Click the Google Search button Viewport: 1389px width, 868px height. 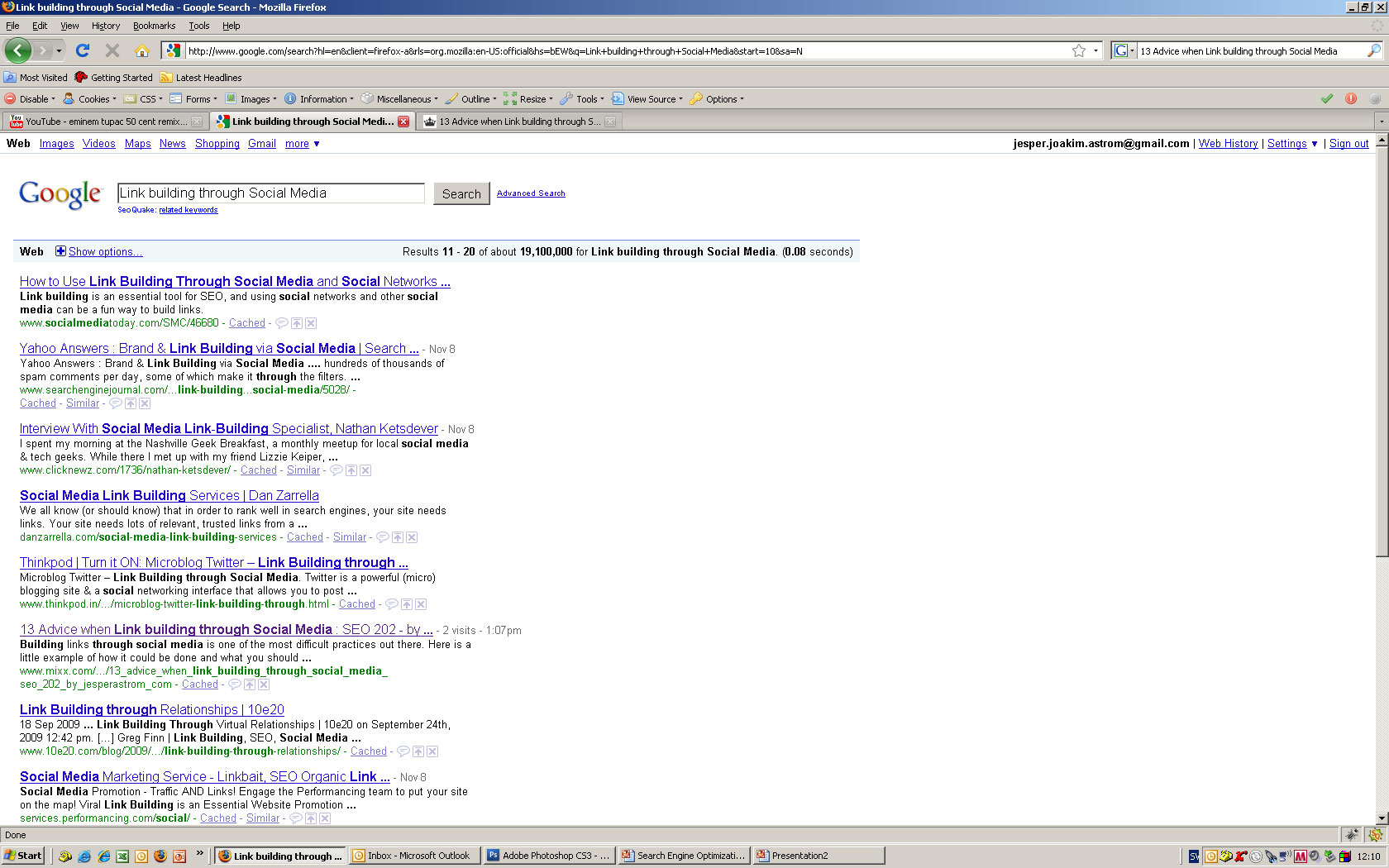(461, 193)
